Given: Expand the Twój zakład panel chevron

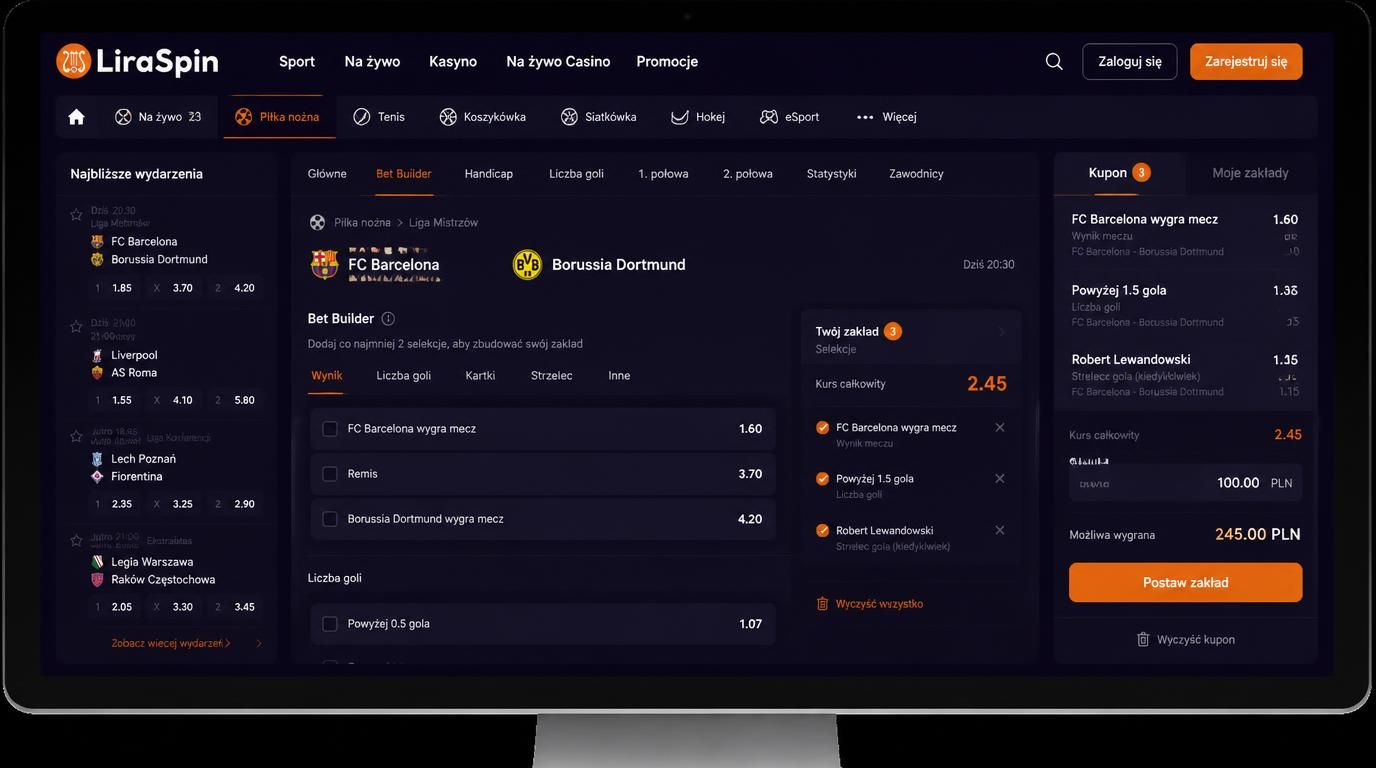Looking at the screenshot, I should (x=1002, y=332).
